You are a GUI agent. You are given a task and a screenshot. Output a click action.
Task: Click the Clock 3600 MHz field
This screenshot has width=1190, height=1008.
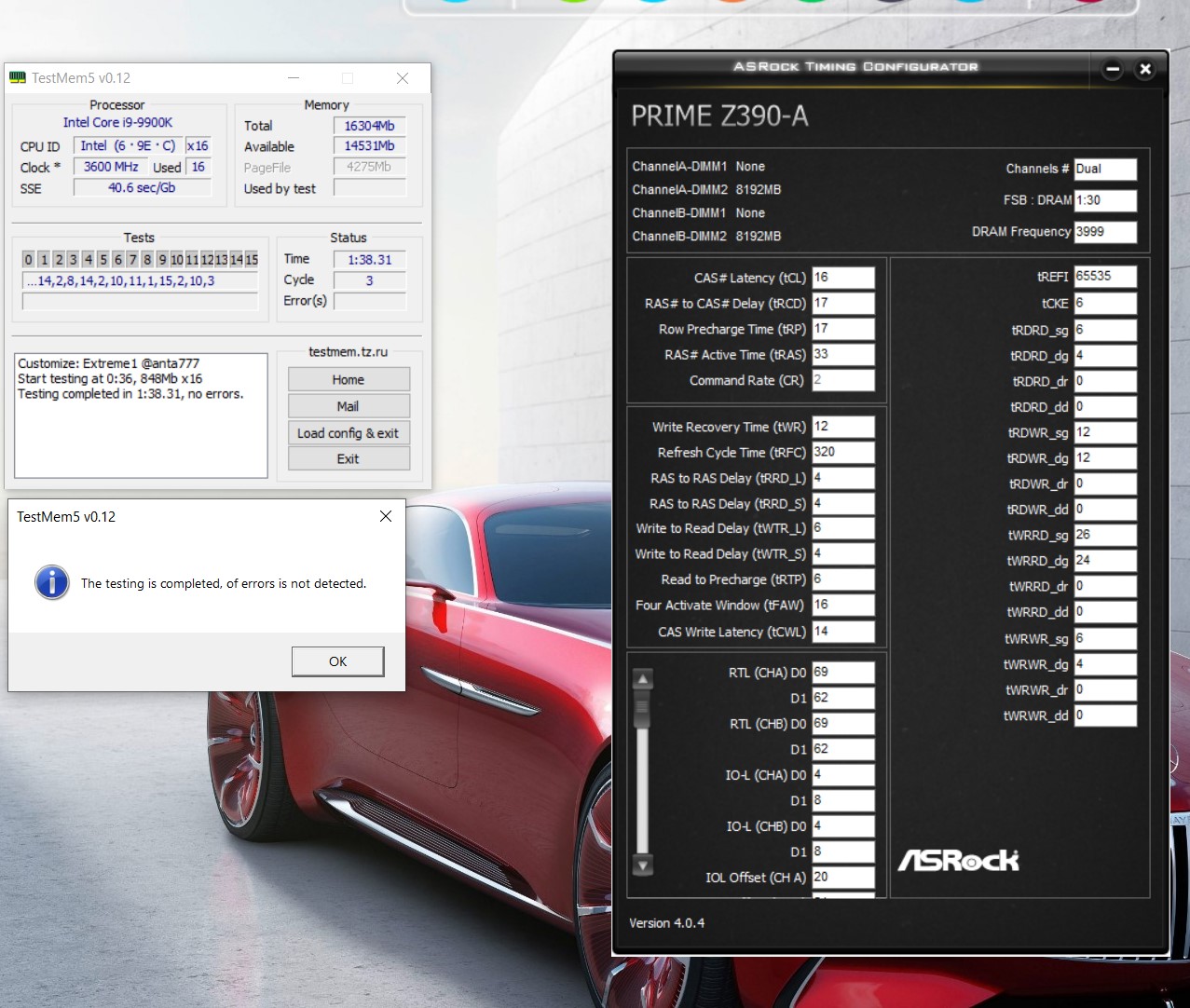click(111, 167)
